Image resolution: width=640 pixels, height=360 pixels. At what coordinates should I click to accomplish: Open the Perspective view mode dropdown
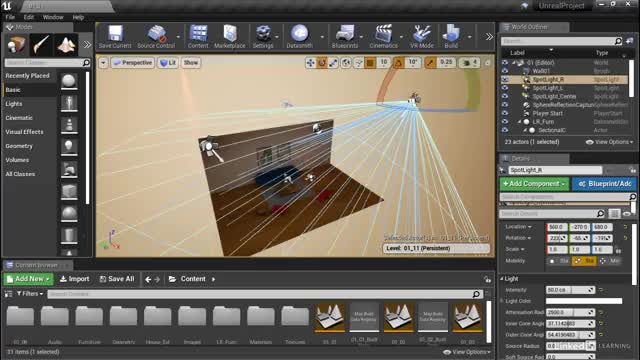click(x=133, y=63)
